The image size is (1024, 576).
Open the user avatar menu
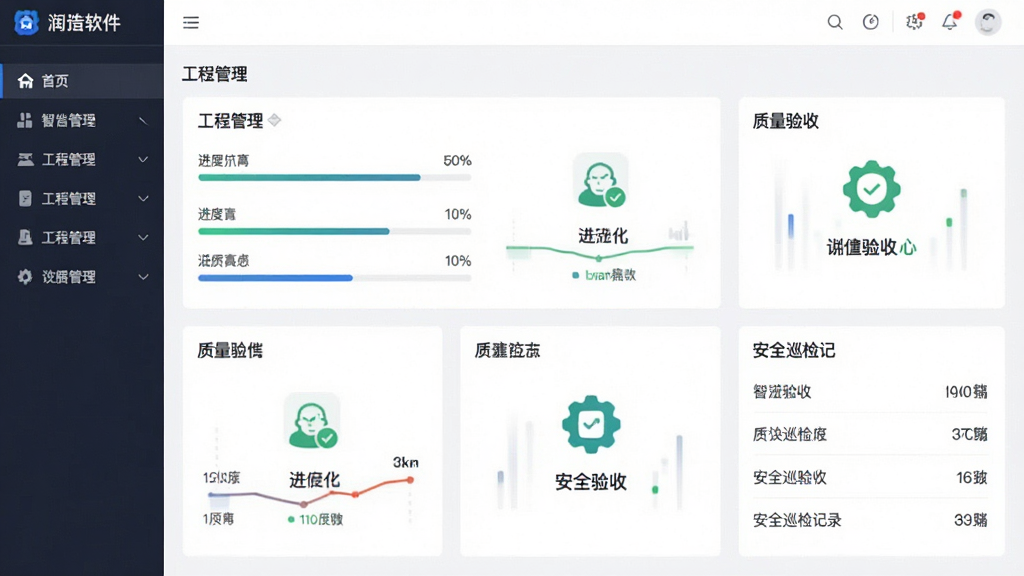point(988,22)
